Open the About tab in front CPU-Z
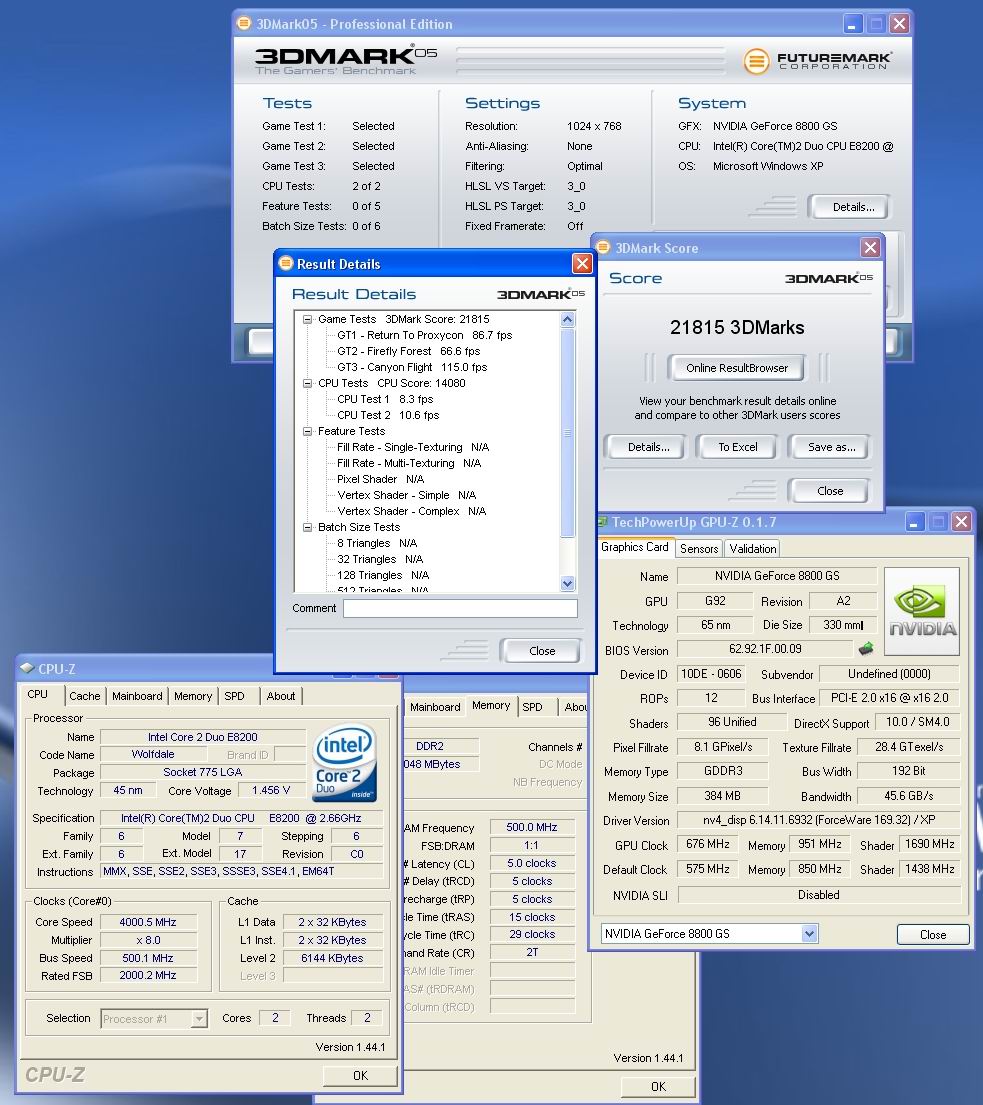 point(280,696)
